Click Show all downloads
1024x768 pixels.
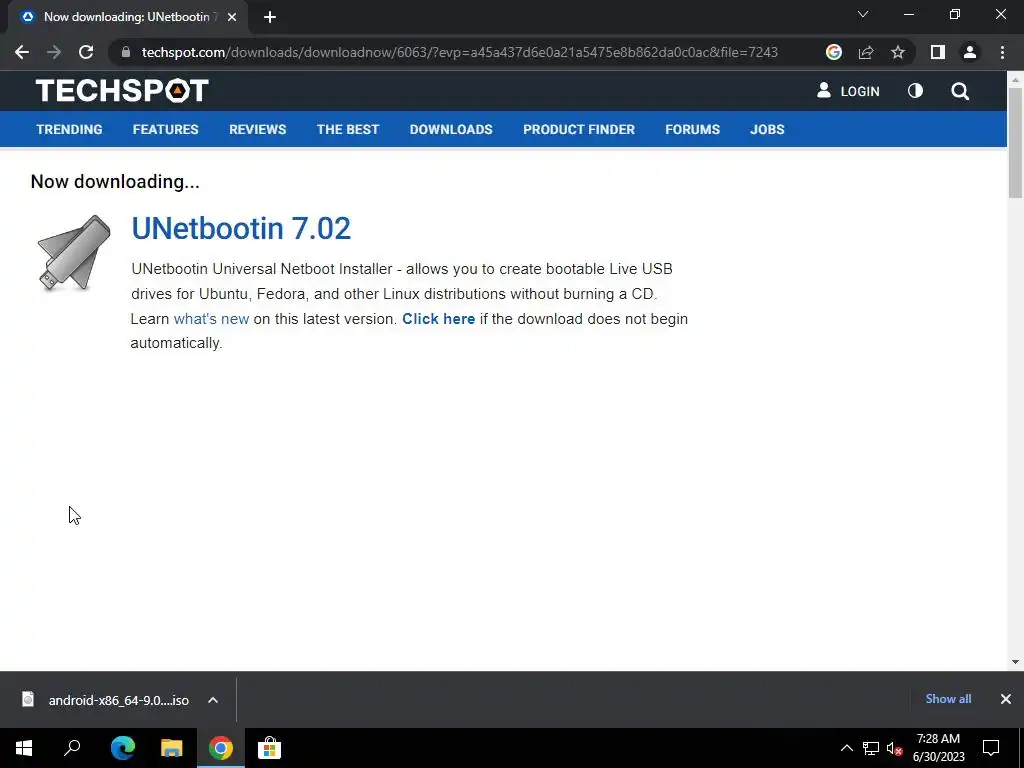[x=948, y=699]
